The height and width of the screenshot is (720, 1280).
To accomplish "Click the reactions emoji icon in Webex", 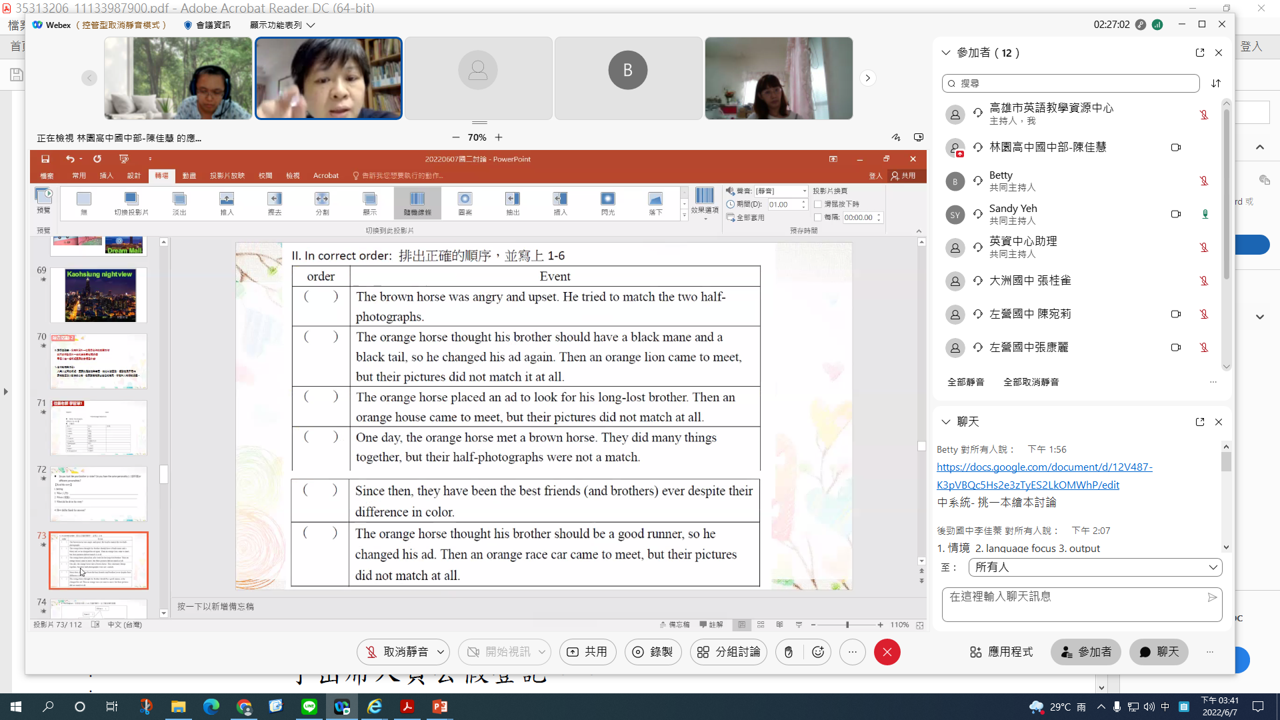I will [x=818, y=652].
